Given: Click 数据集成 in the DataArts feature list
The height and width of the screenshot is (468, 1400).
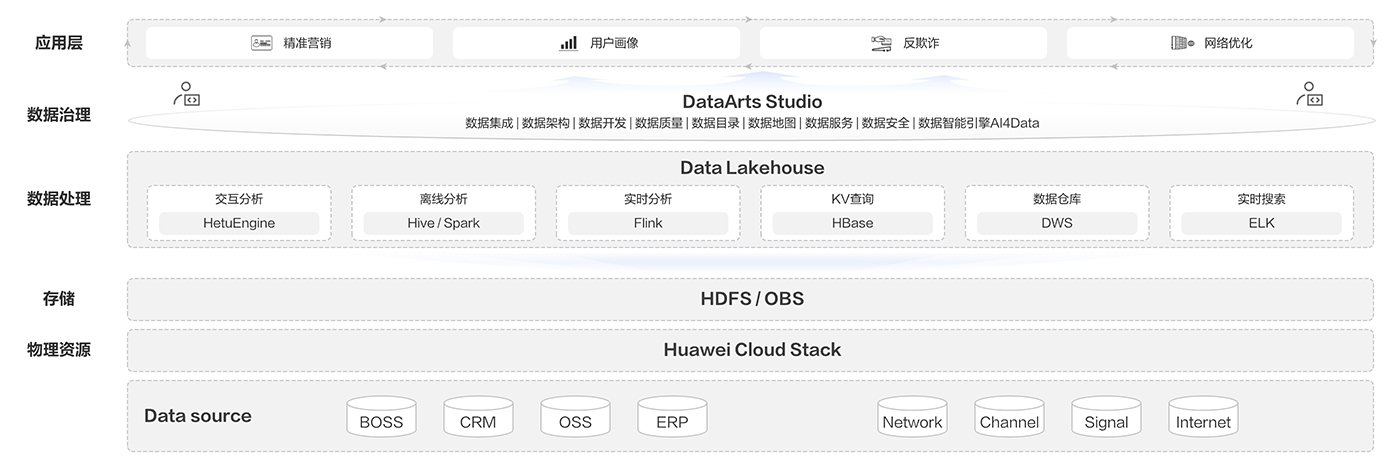Looking at the screenshot, I should [x=489, y=123].
